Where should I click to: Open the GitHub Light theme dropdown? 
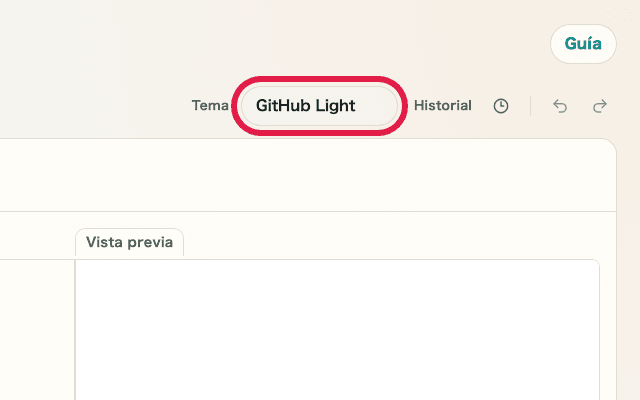[320, 105]
